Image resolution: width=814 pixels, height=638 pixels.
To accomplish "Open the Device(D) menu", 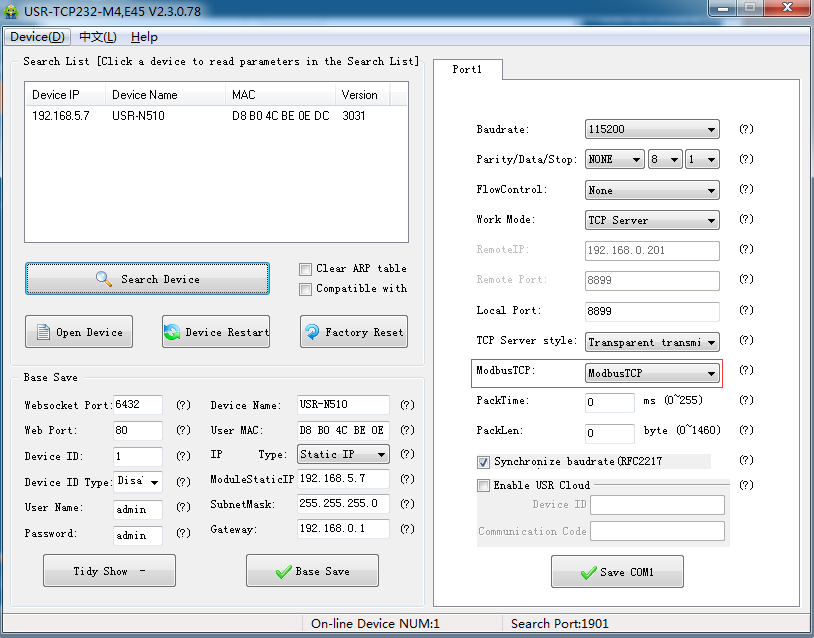I will (x=37, y=37).
